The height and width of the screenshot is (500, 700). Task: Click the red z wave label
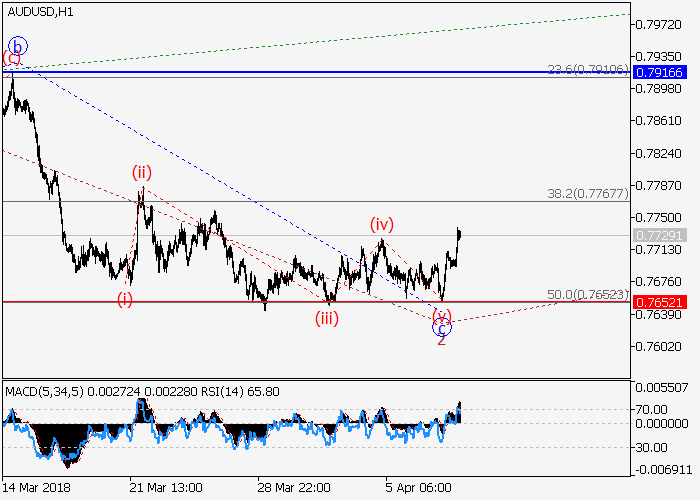coord(441,341)
